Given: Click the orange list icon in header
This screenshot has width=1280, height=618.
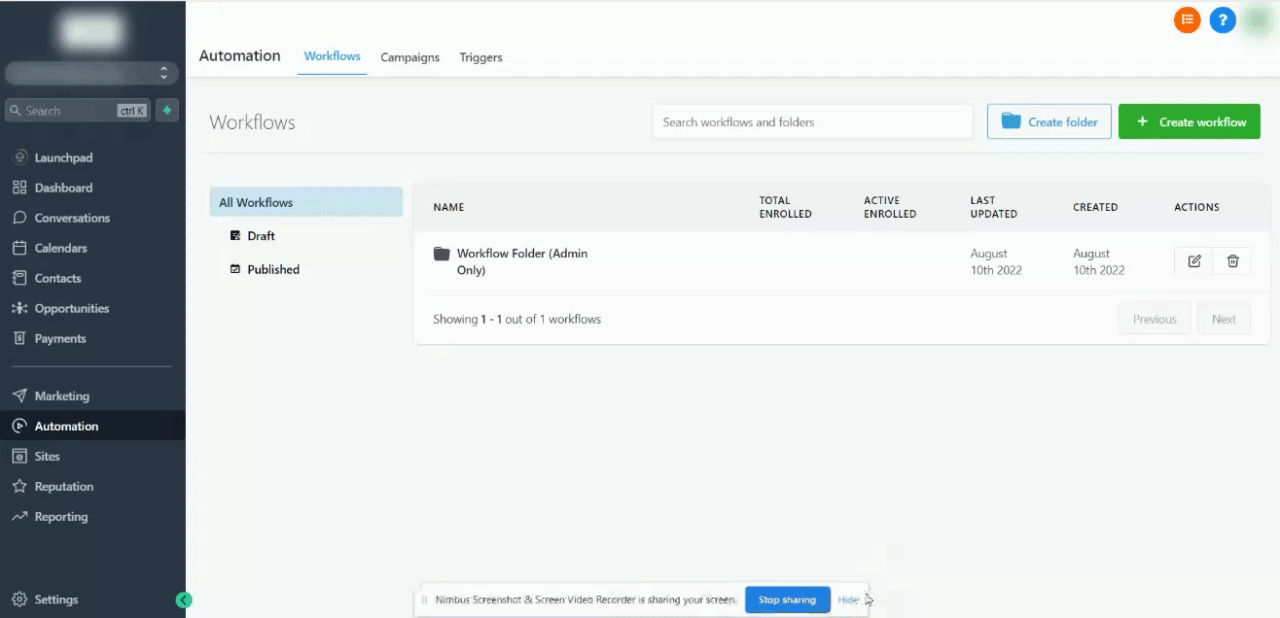Looking at the screenshot, I should (x=1187, y=19).
